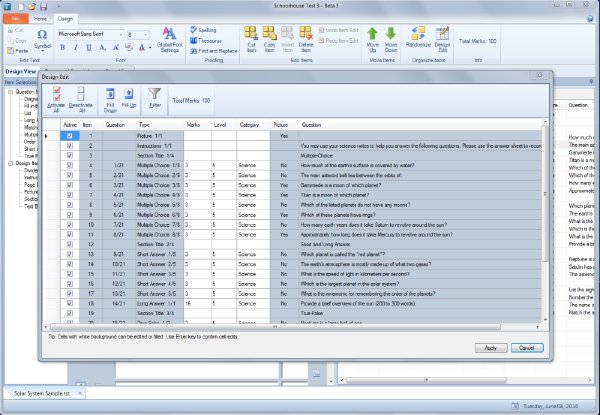Select the Design ribbon tab
This screenshot has height=415, width=600.
click(x=65, y=18)
